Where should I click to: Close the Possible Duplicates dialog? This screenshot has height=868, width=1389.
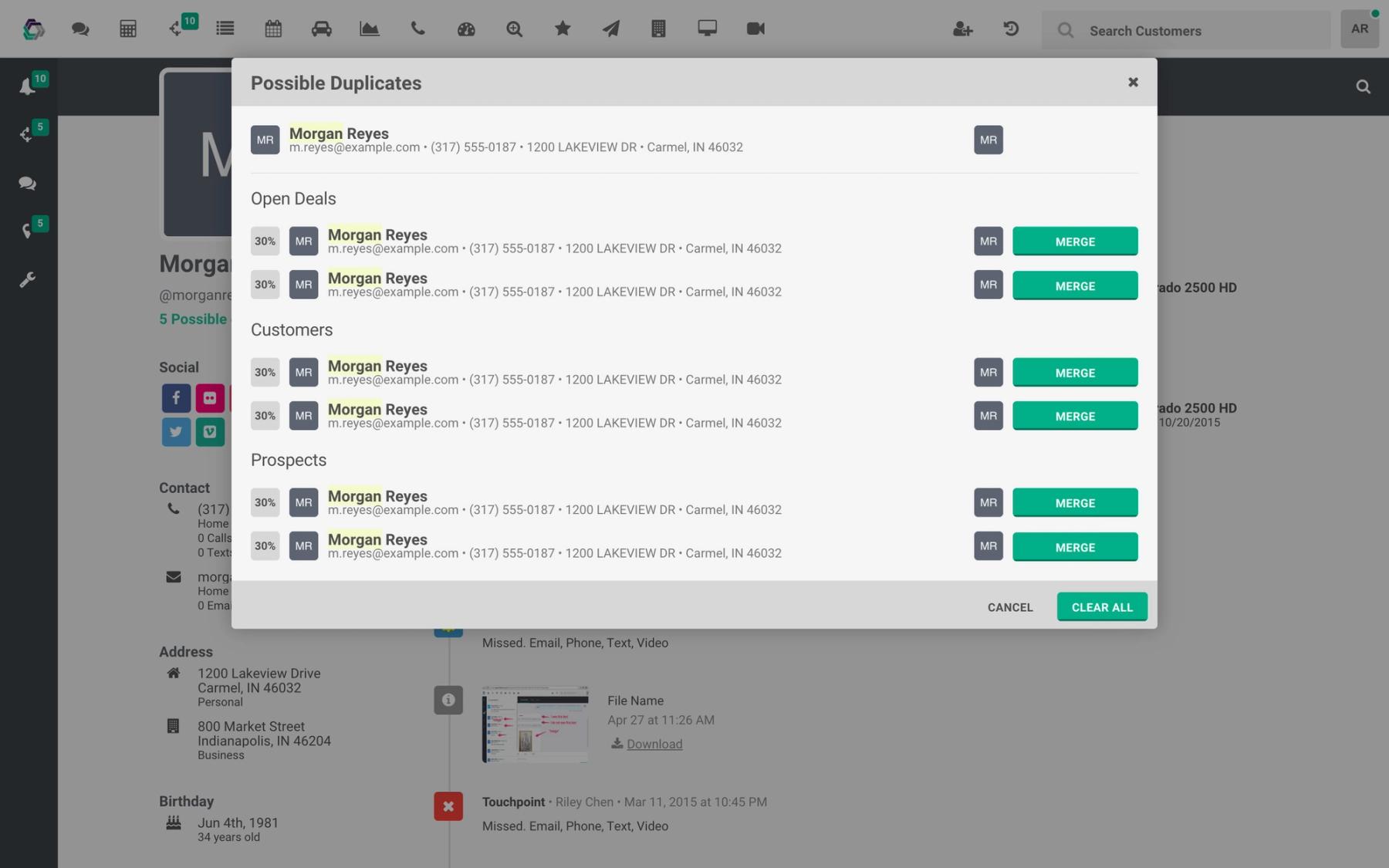pos(1133,82)
